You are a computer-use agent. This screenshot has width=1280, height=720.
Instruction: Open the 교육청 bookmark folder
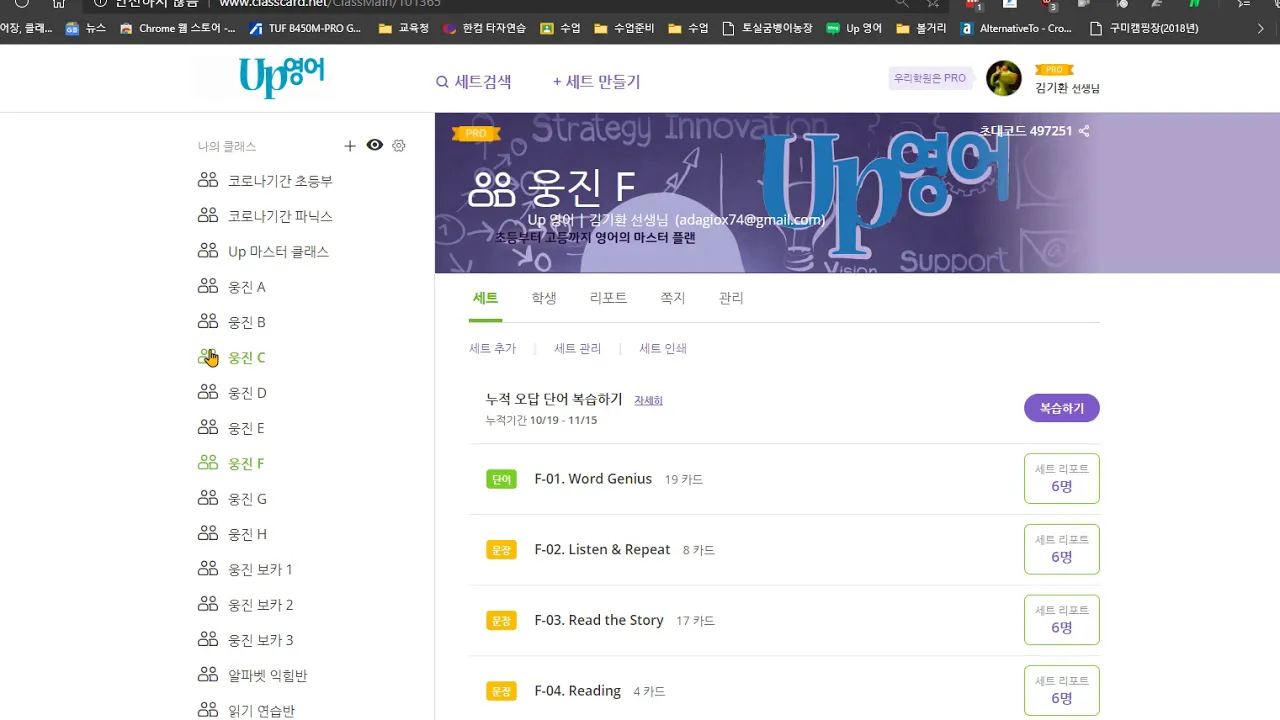(404, 28)
